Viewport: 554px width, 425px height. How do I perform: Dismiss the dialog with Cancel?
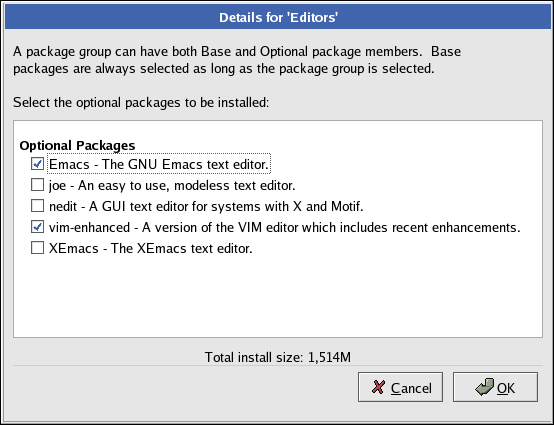click(400, 387)
